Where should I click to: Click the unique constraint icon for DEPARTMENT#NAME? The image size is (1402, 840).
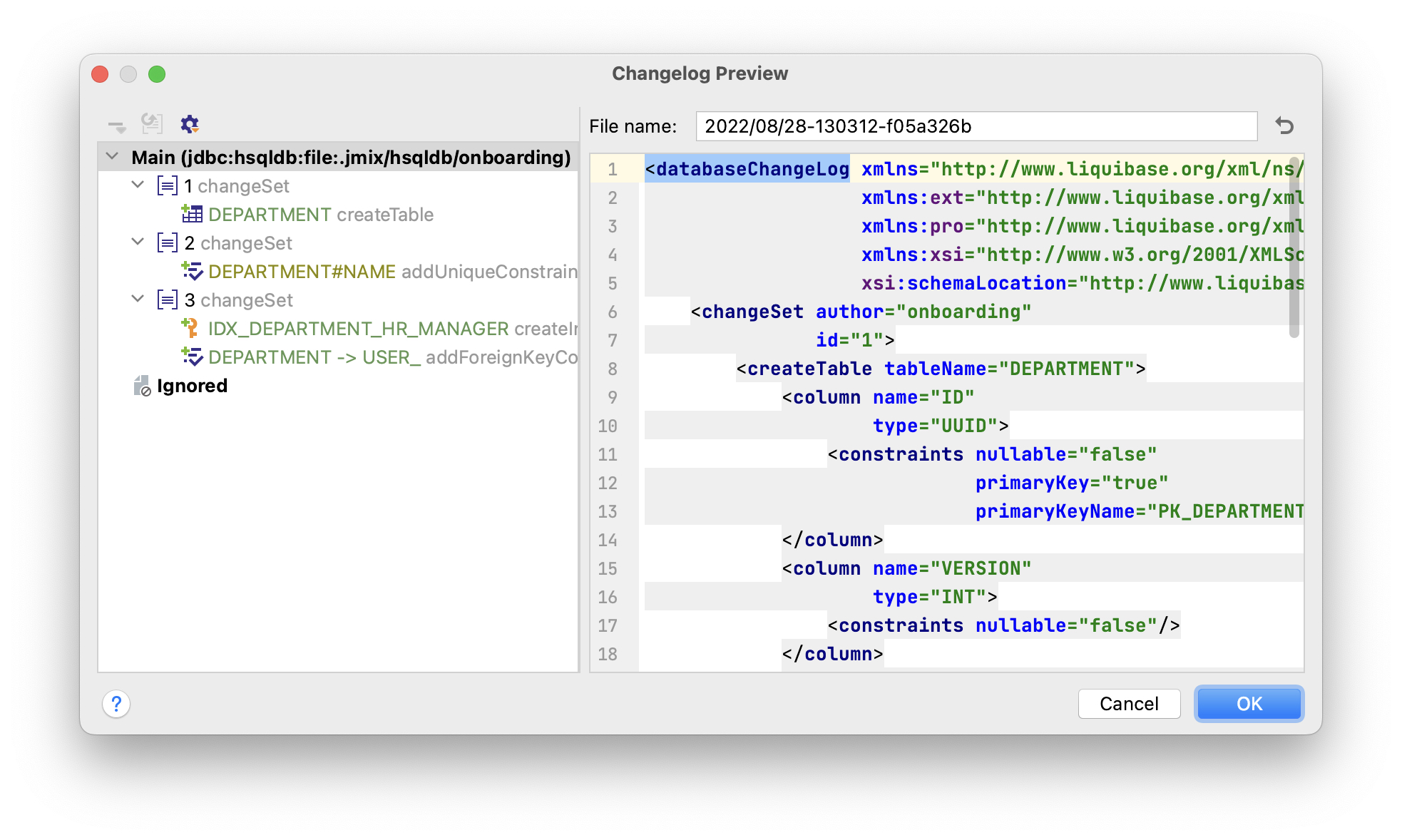point(192,271)
